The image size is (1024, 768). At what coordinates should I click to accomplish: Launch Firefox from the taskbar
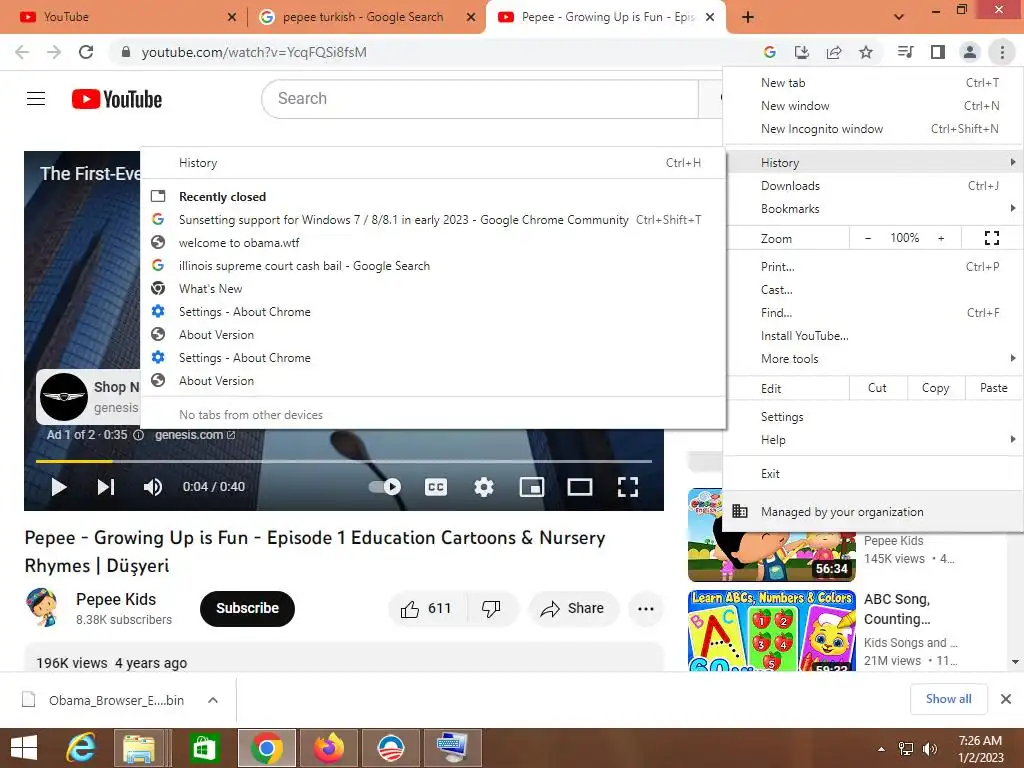point(329,748)
